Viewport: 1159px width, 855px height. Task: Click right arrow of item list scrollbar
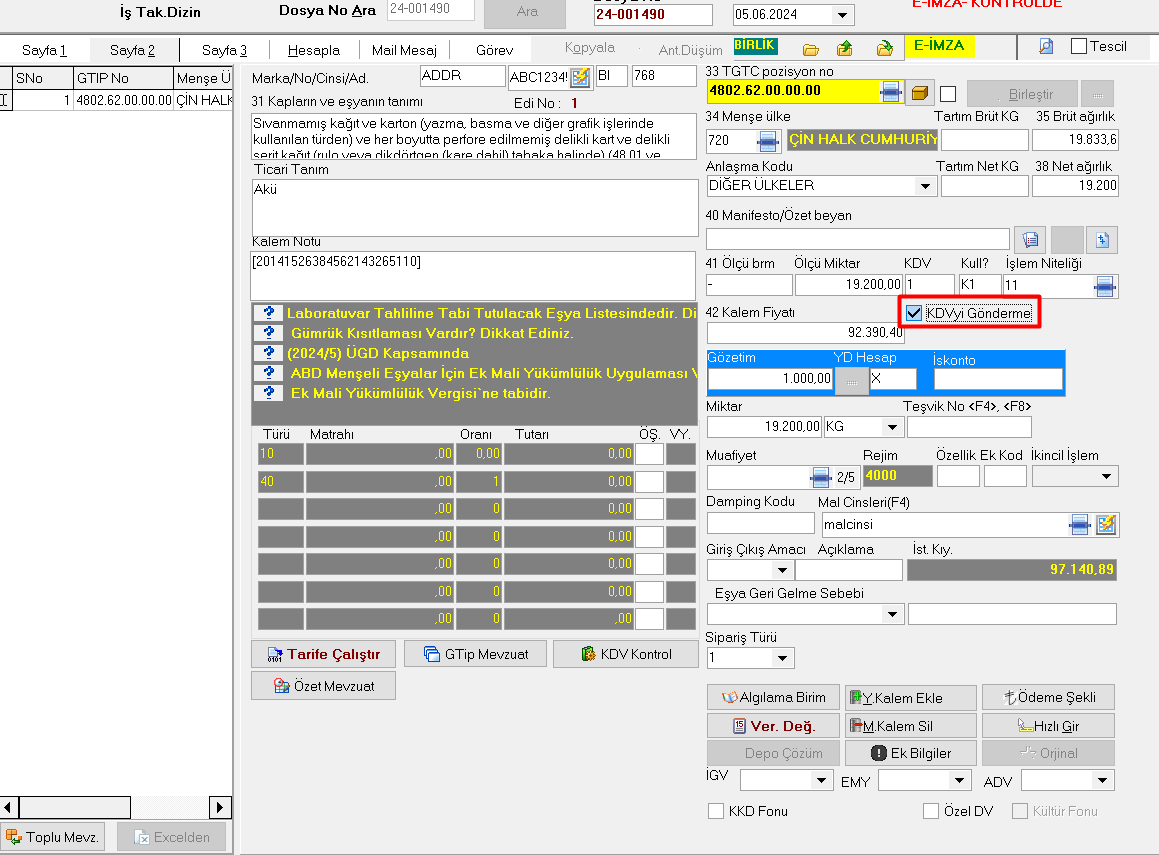tap(219, 808)
